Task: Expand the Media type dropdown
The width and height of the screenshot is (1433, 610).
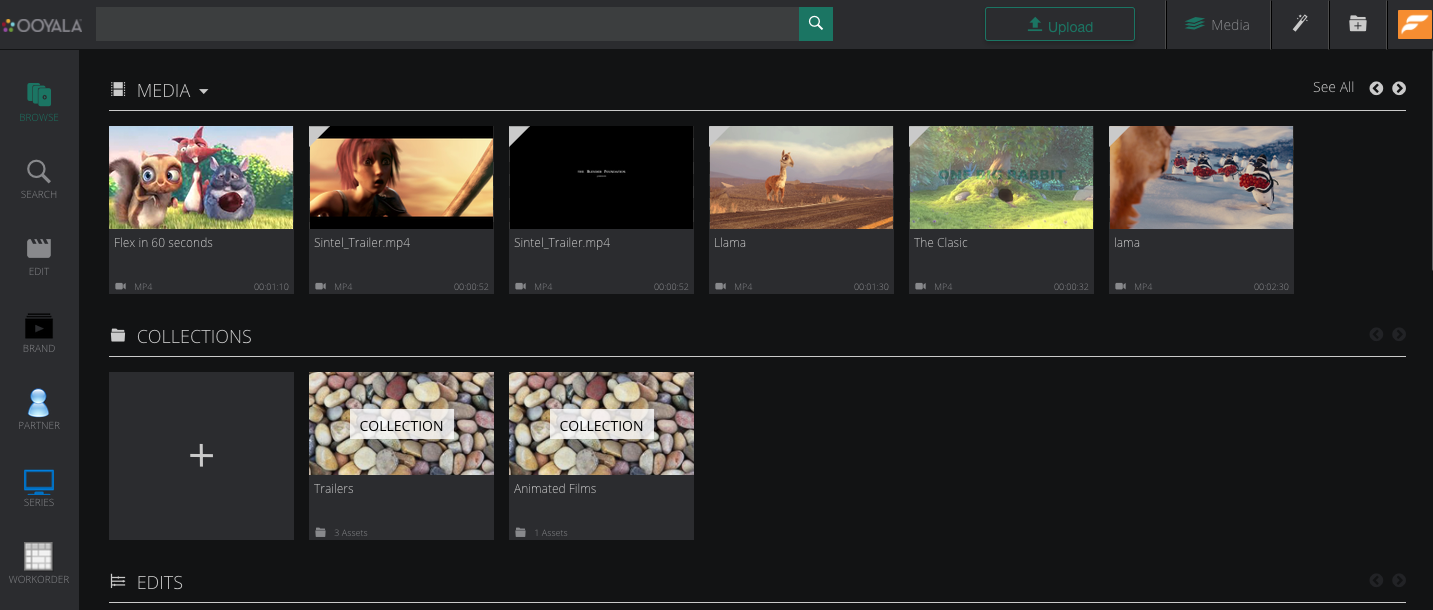Action: coord(204,91)
